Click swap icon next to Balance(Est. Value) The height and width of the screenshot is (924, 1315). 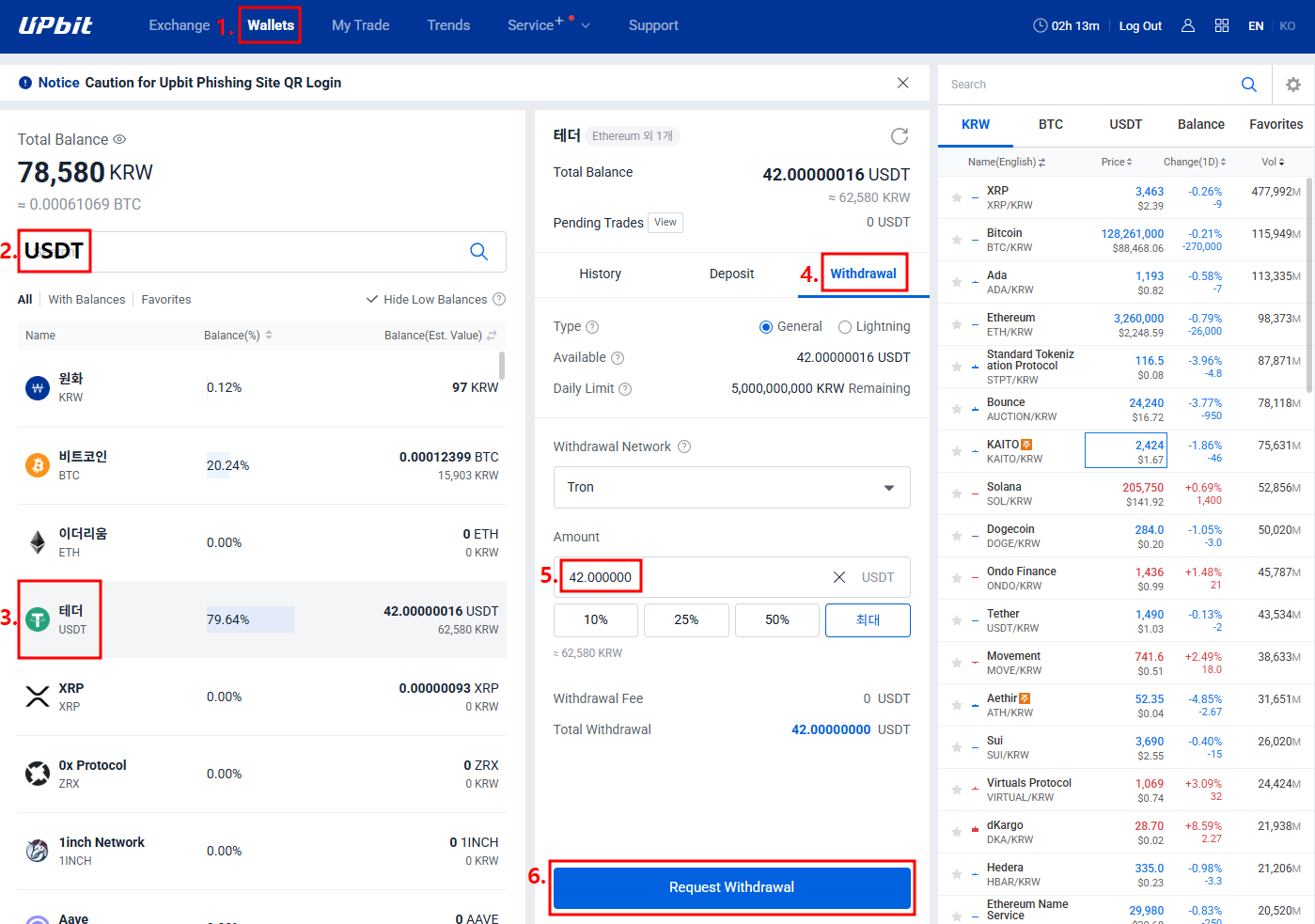click(x=492, y=336)
